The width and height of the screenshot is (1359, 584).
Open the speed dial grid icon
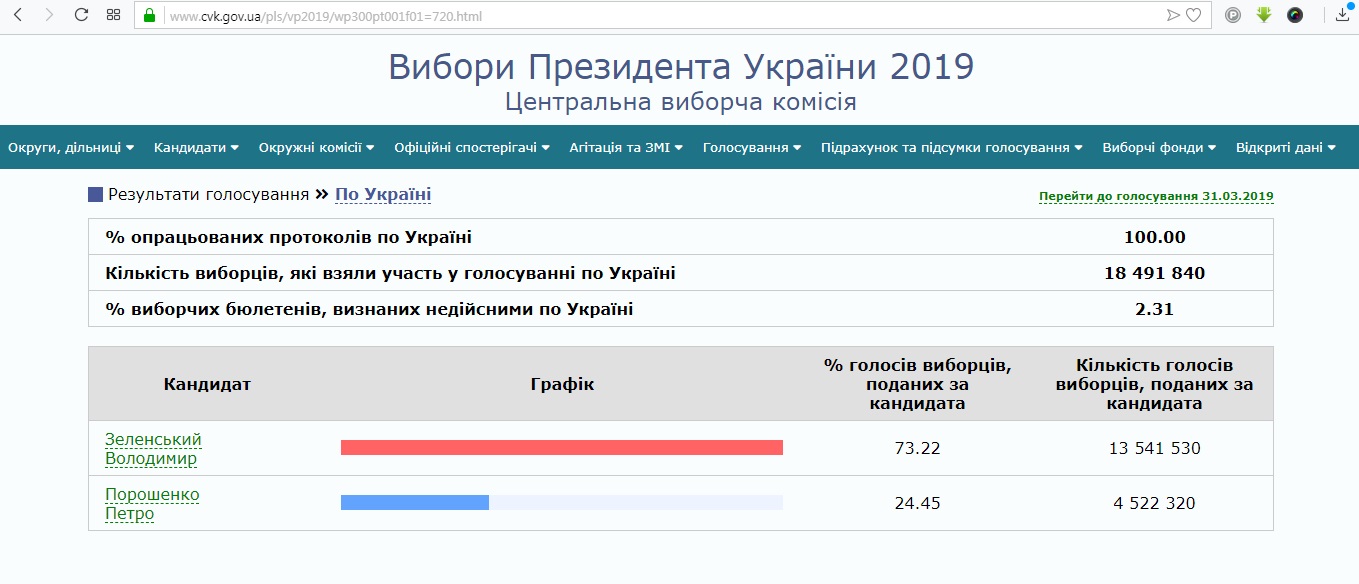(113, 15)
